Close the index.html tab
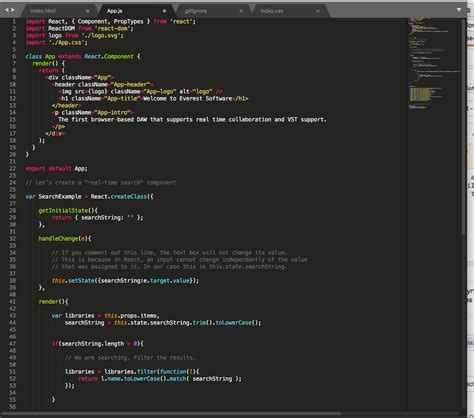 (x=88, y=11)
